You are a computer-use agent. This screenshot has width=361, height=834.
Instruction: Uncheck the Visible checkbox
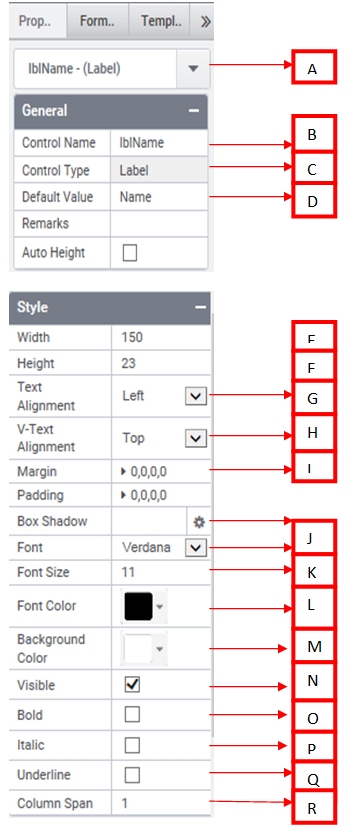click(132, 685)
